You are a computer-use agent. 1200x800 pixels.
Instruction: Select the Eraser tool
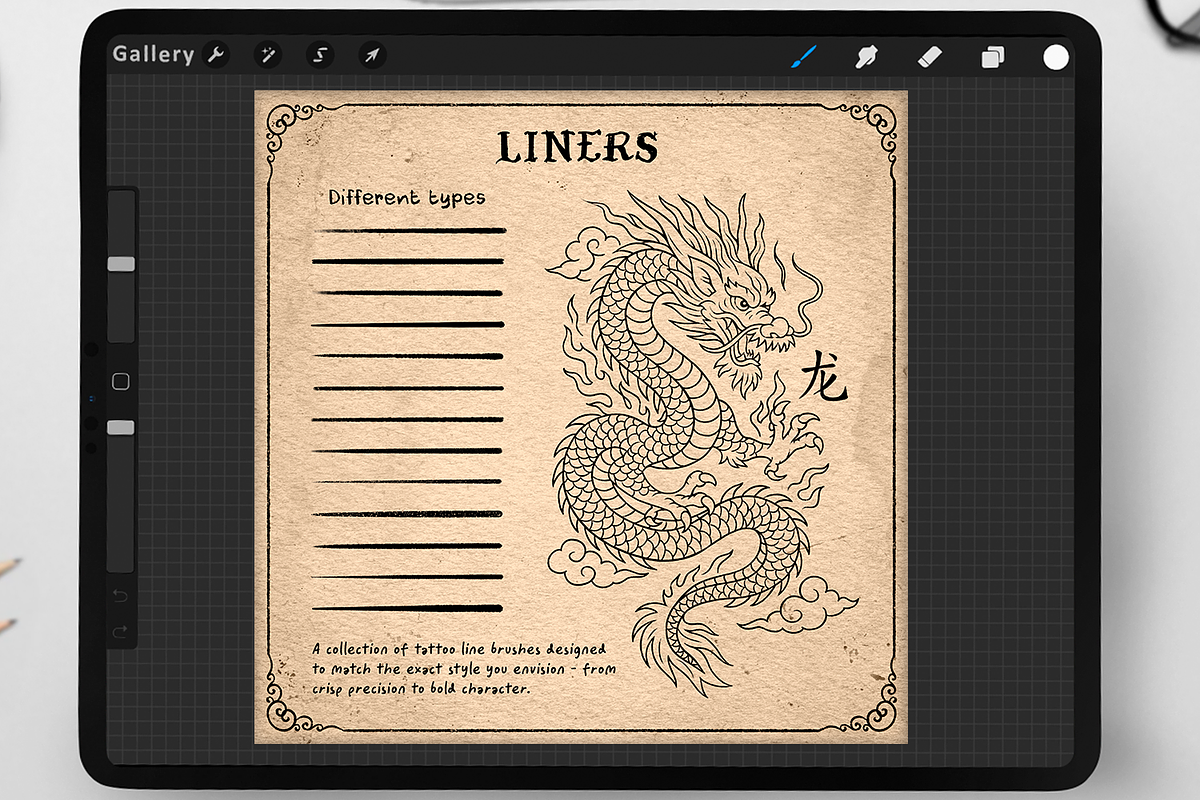[930, 56]
